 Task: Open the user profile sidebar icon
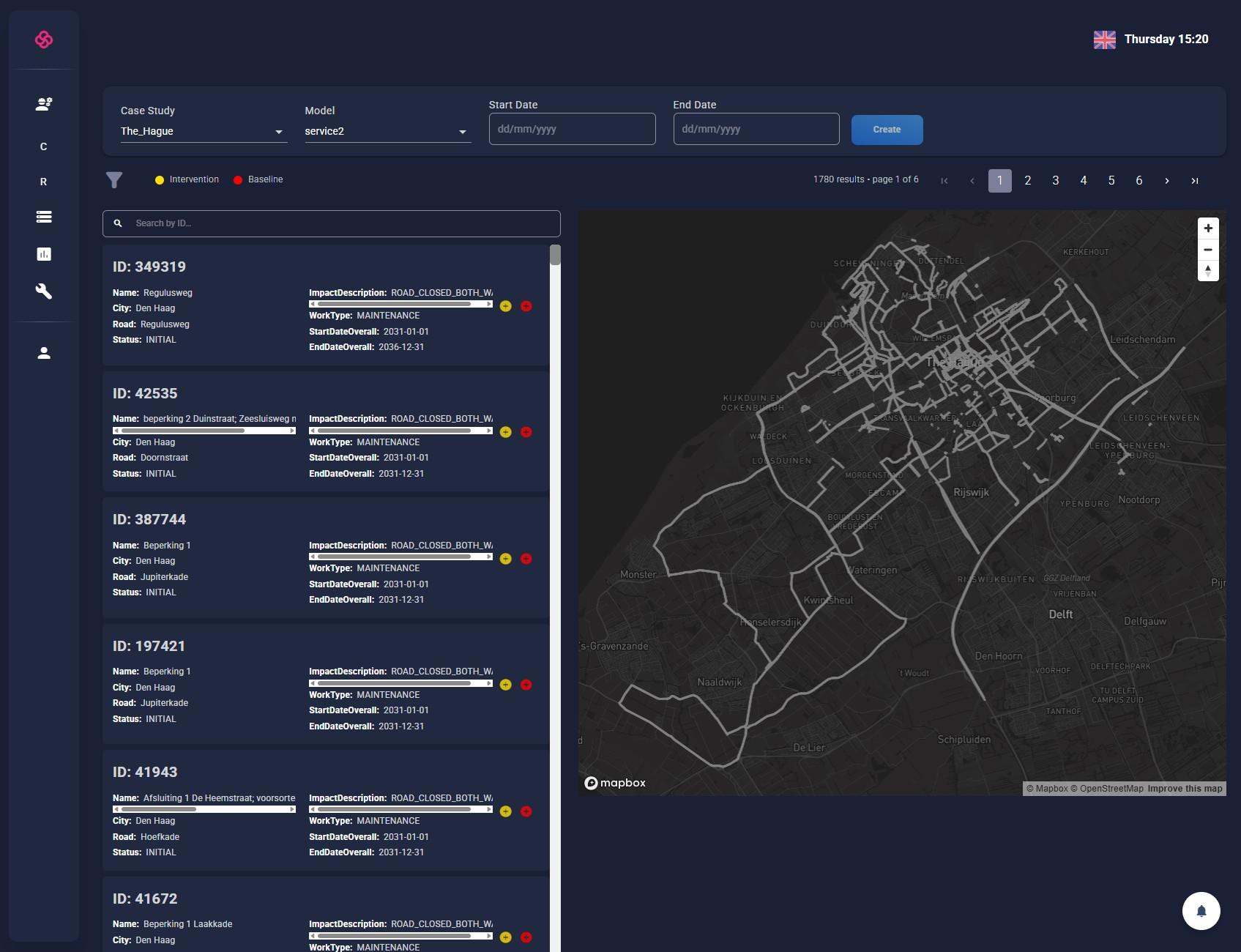tap(44, 353)
